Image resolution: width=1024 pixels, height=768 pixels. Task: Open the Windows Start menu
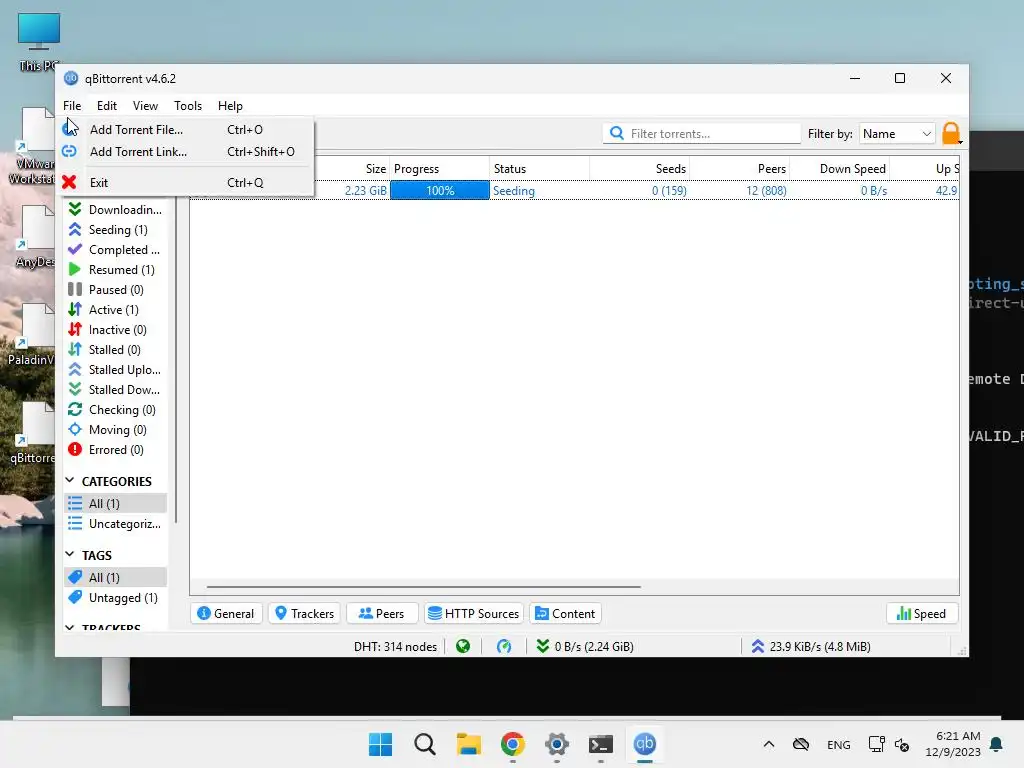[x=380, y=744]
